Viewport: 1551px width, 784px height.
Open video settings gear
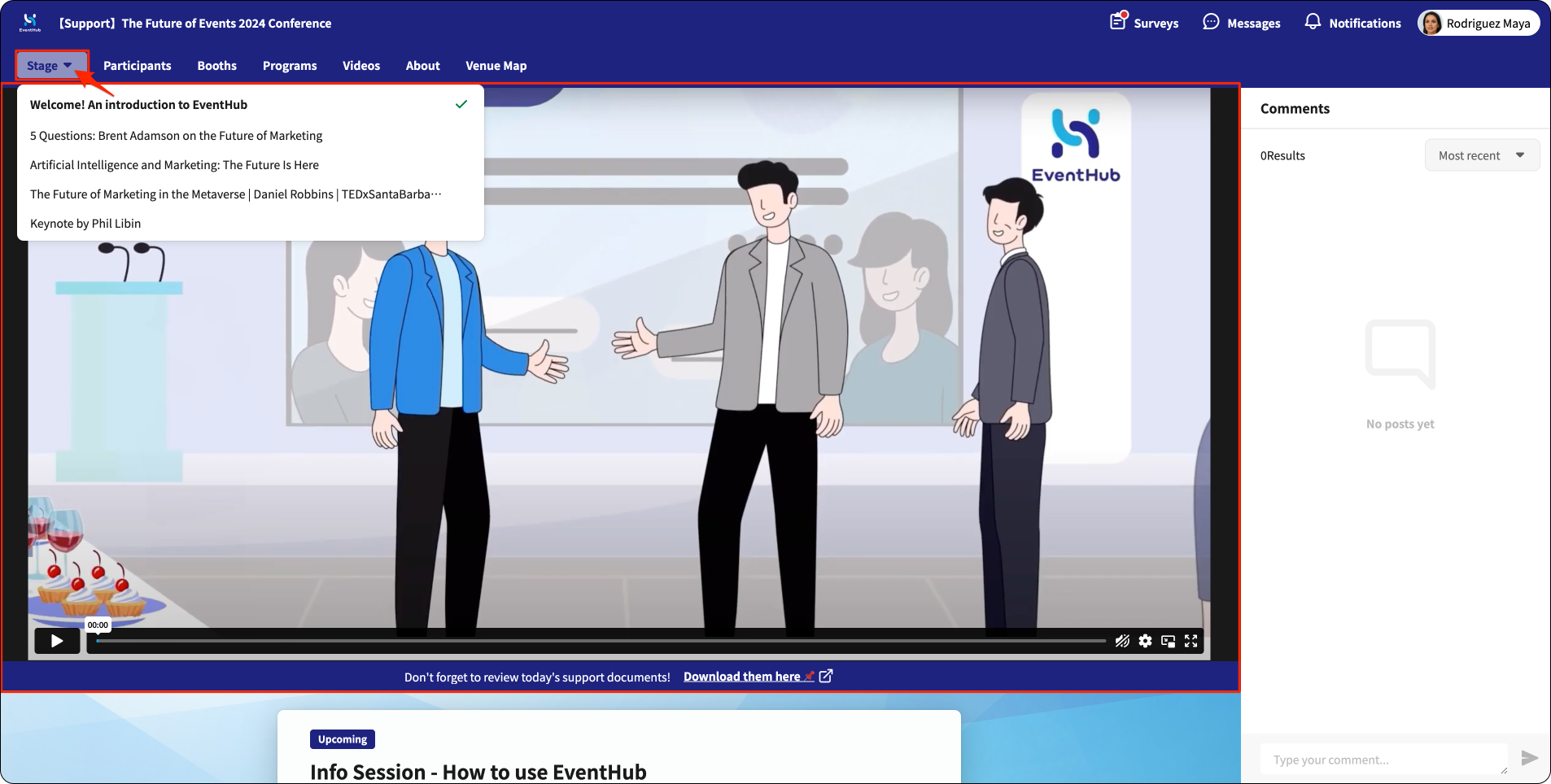tap(1145, 641)
